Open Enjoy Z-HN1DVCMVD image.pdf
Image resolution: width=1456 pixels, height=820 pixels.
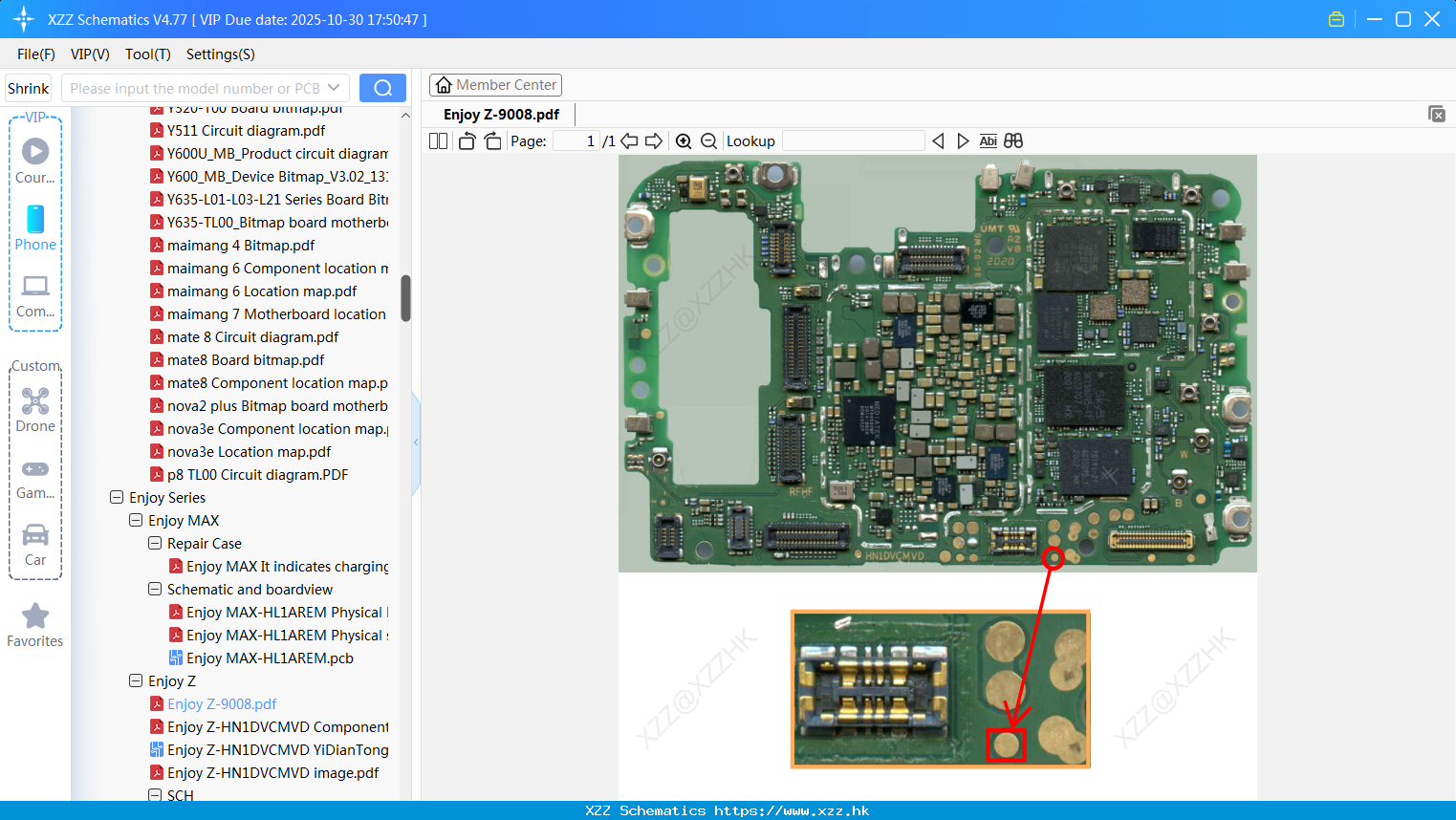pos(272,772)
